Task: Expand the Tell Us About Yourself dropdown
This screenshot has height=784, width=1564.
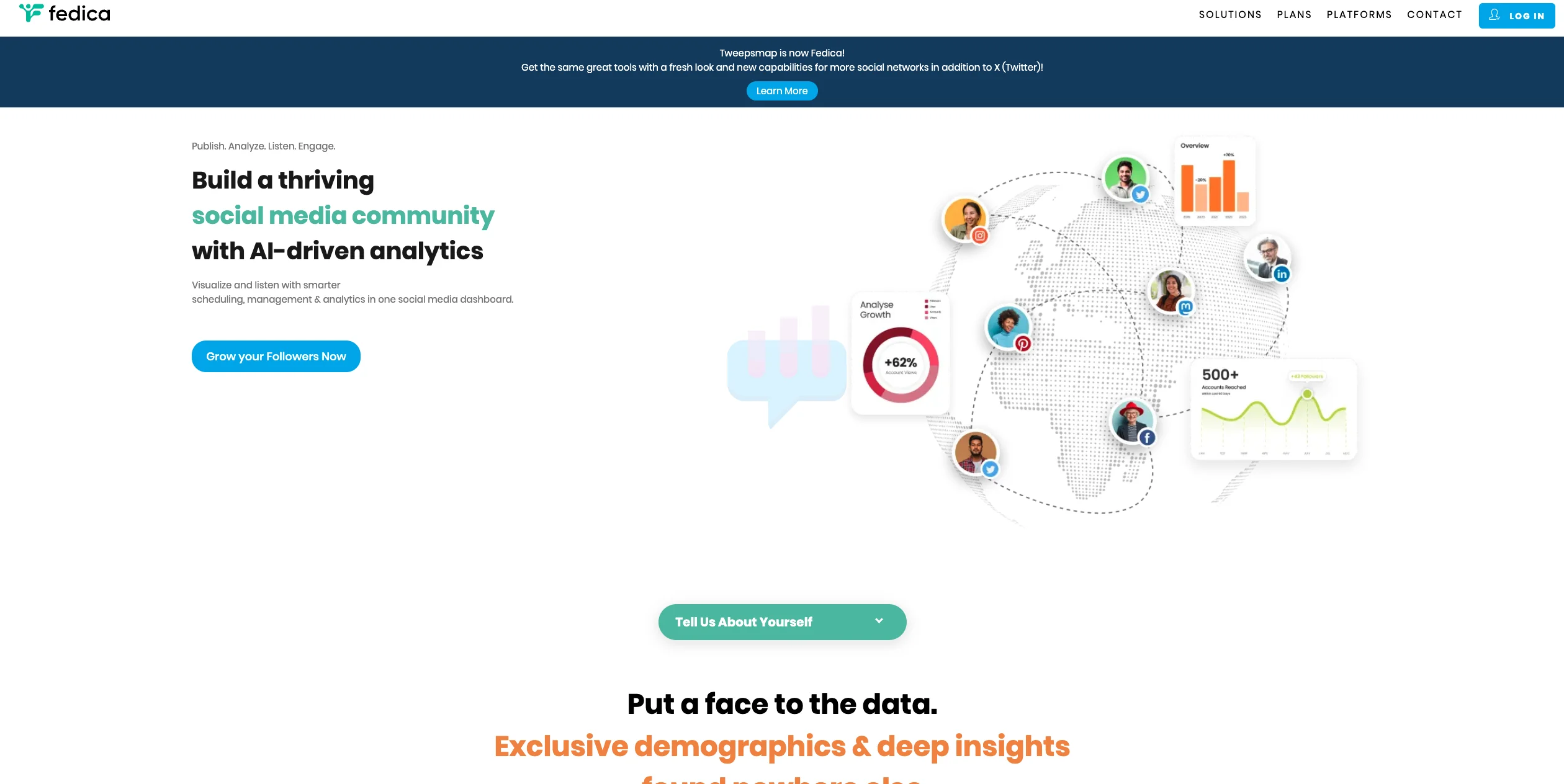Action: pyautogui.click(x=781, y=621)
